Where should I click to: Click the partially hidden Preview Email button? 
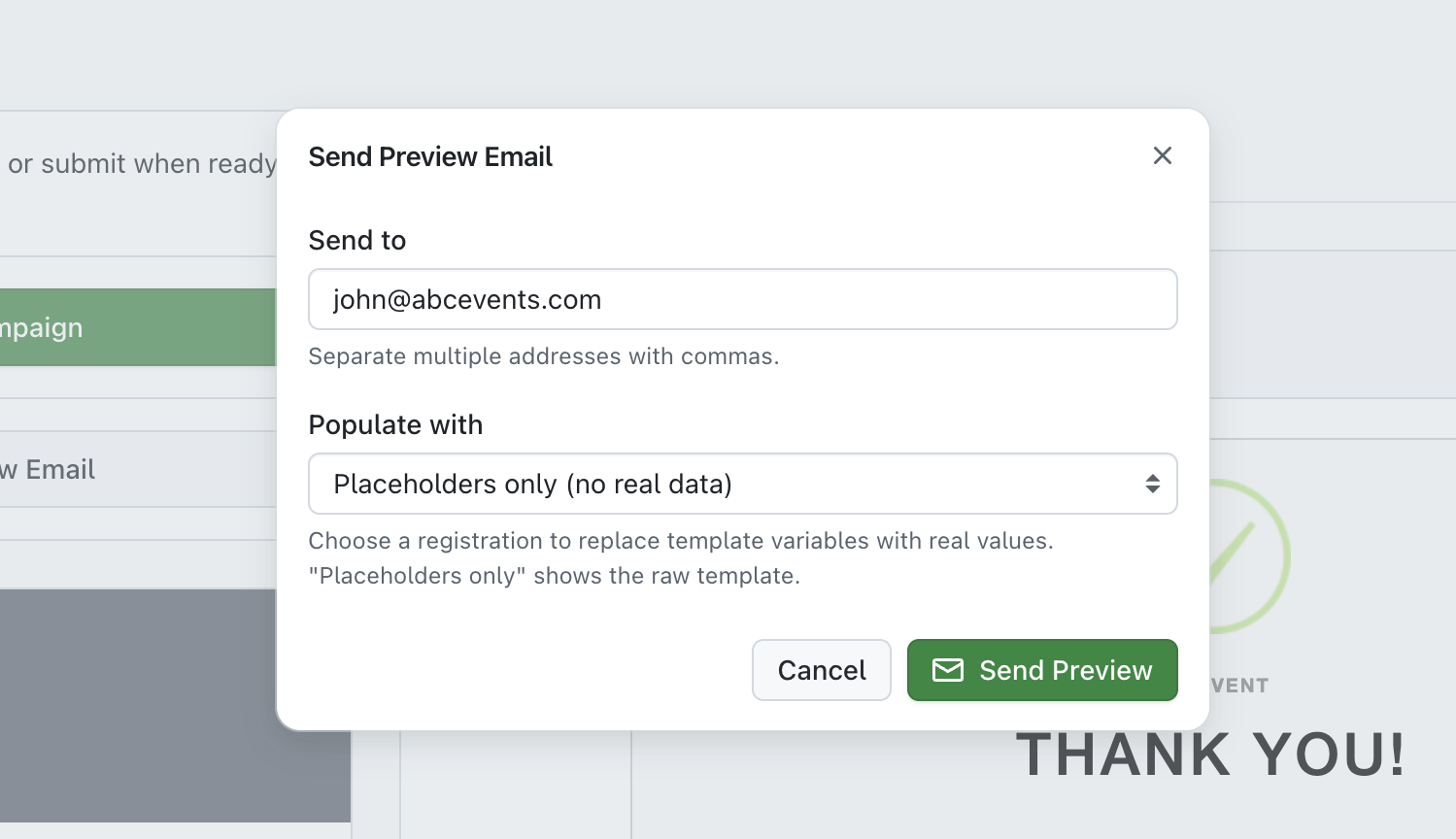138,469
